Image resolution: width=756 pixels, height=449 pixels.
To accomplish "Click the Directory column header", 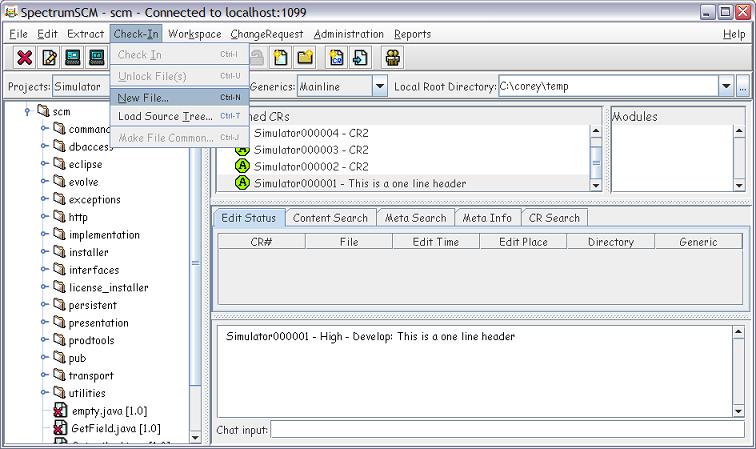I will (611, 242).
